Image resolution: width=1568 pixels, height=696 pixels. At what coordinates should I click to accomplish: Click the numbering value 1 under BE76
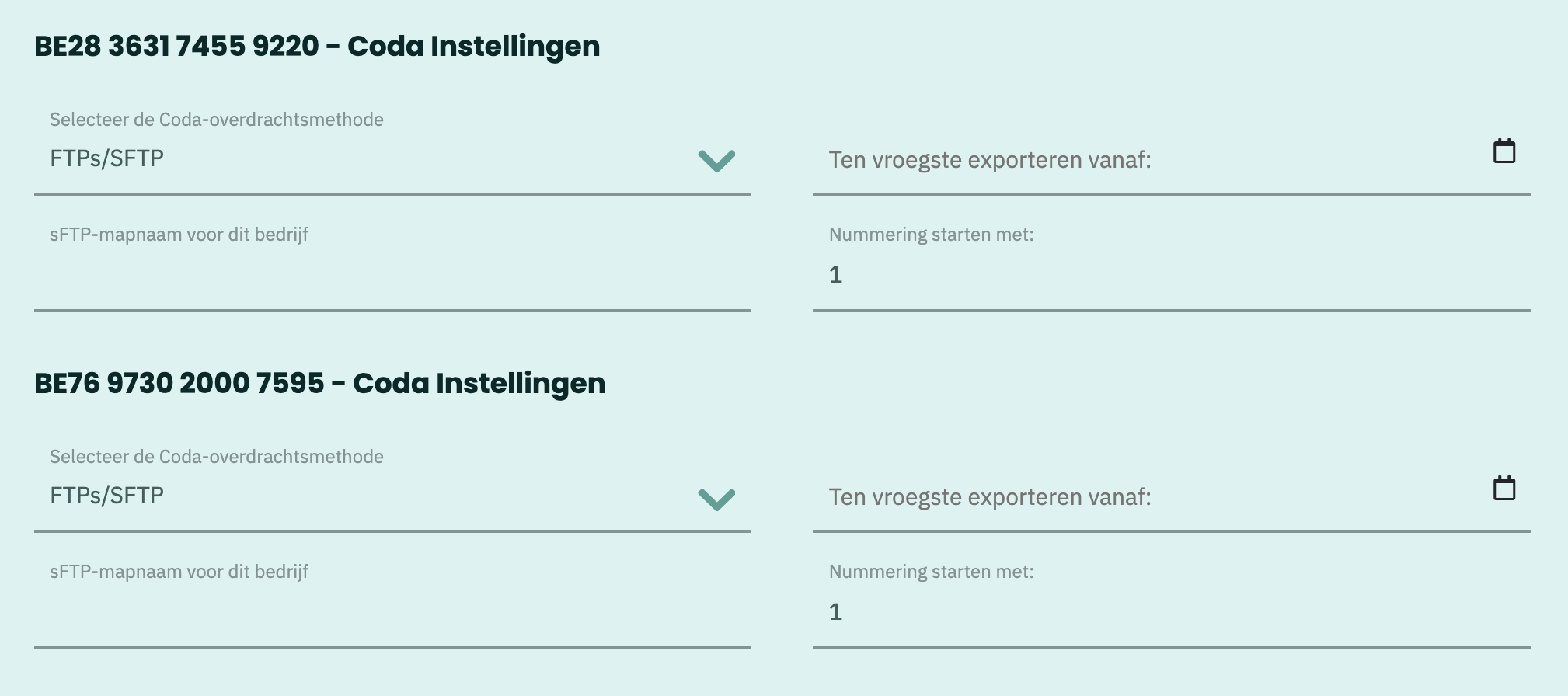pos(835,612)
